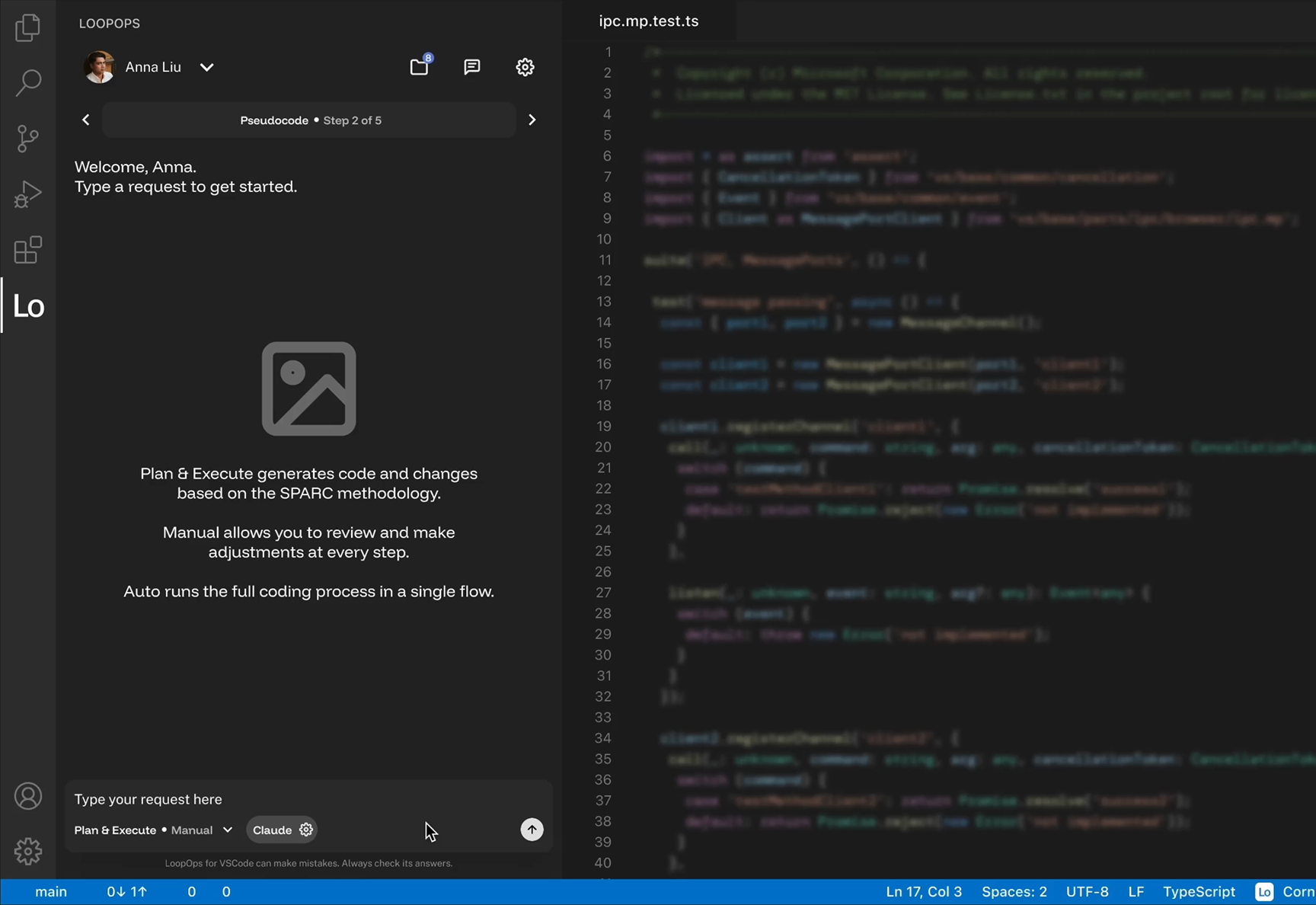Click the Lo icon in status bar
The width and height of the screenshot is (1316, 905).
(1264, 891)
